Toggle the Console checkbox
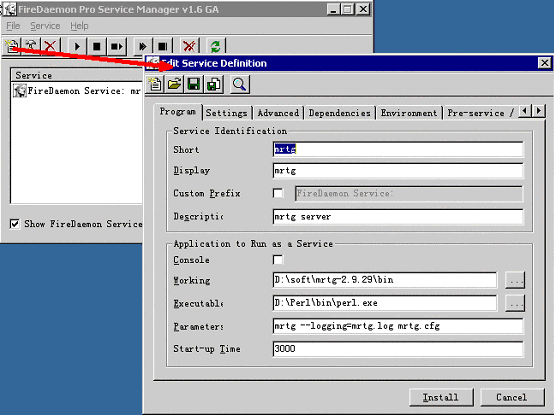 [278, 260]
